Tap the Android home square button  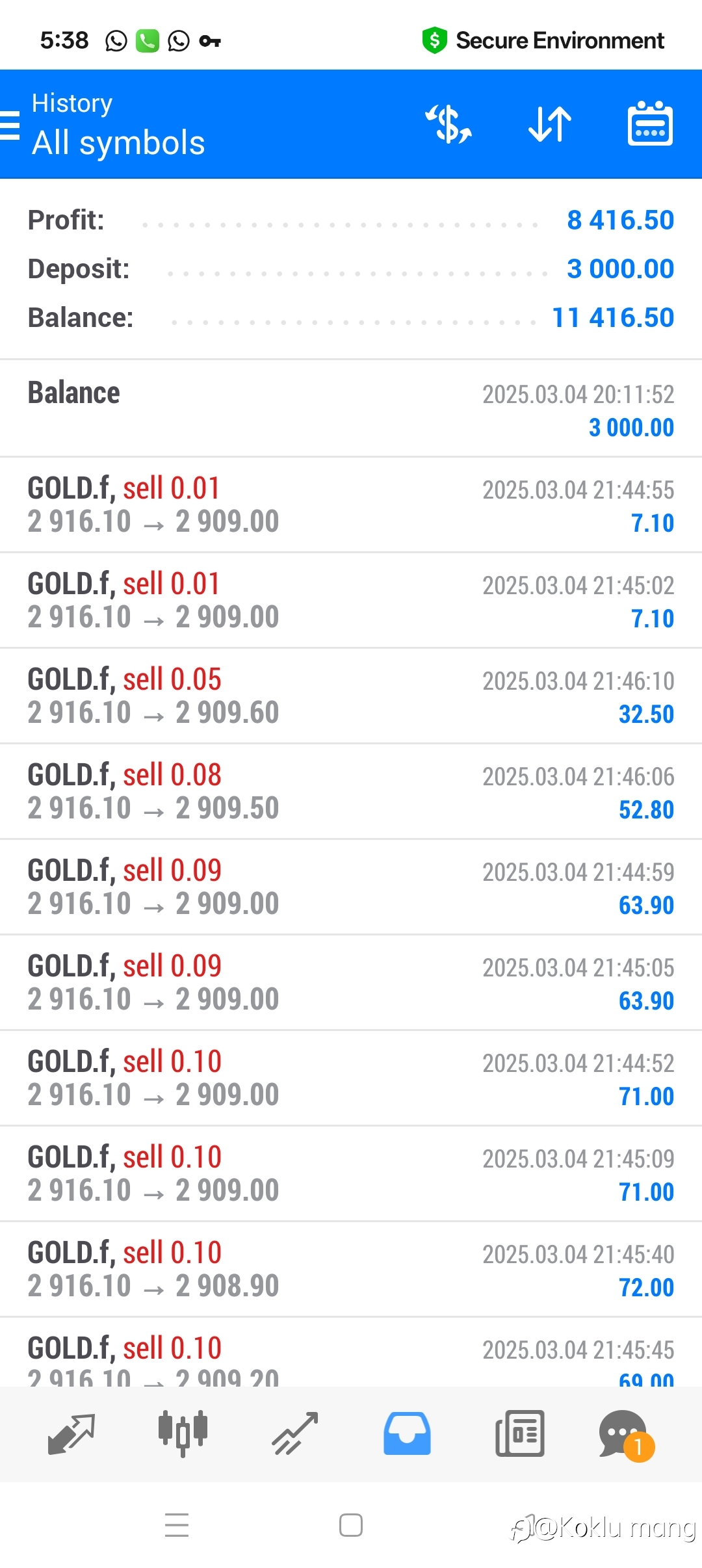(351, 1525)
